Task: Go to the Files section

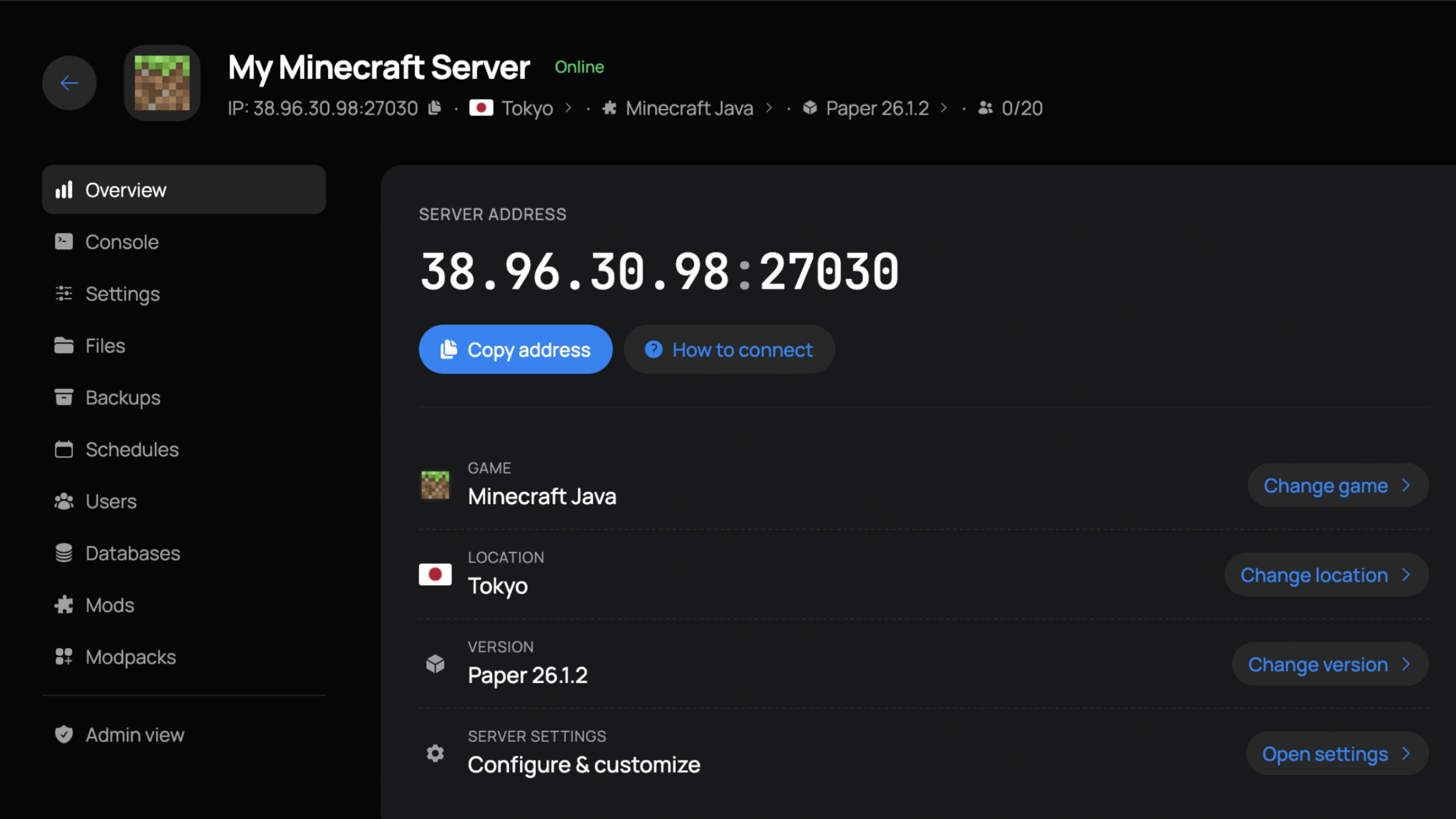Action: coord(184,345)
